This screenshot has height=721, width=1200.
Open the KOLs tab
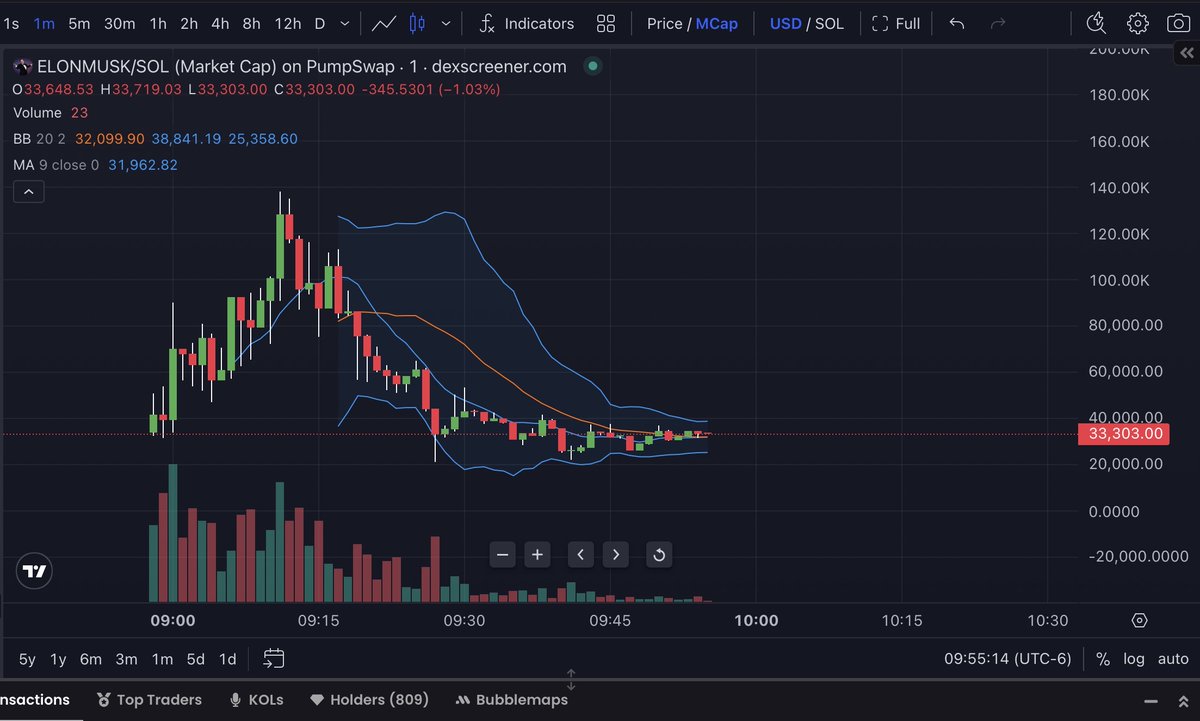point(256,700)
